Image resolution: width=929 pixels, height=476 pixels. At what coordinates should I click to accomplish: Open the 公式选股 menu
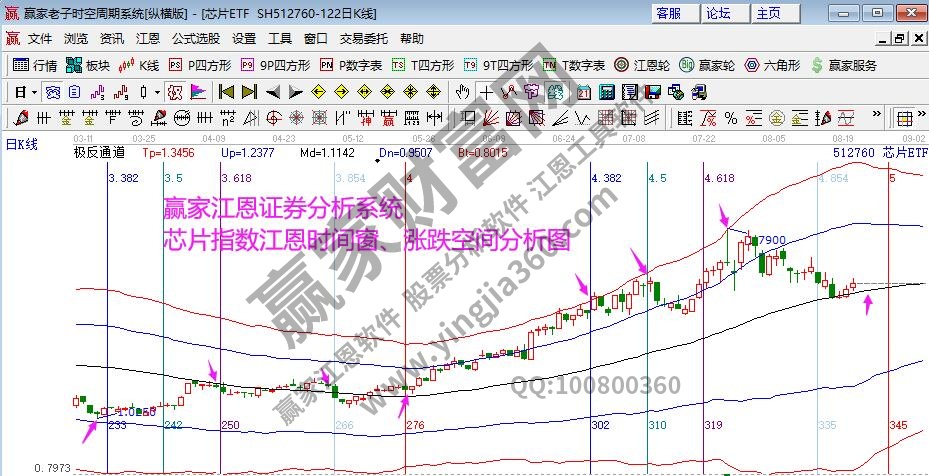196,39
